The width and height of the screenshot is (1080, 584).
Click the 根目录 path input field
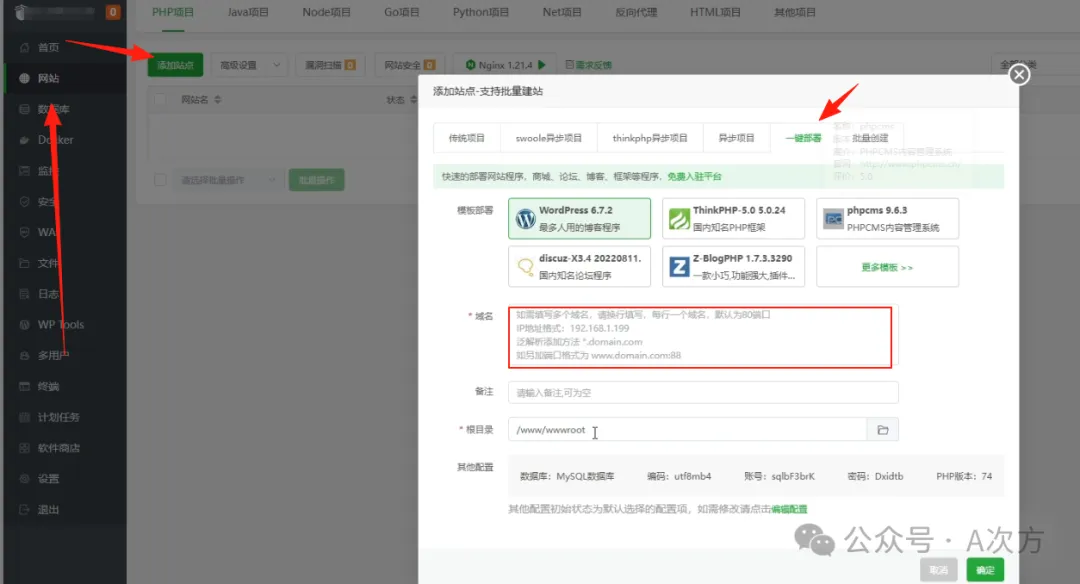pos(687,430)
